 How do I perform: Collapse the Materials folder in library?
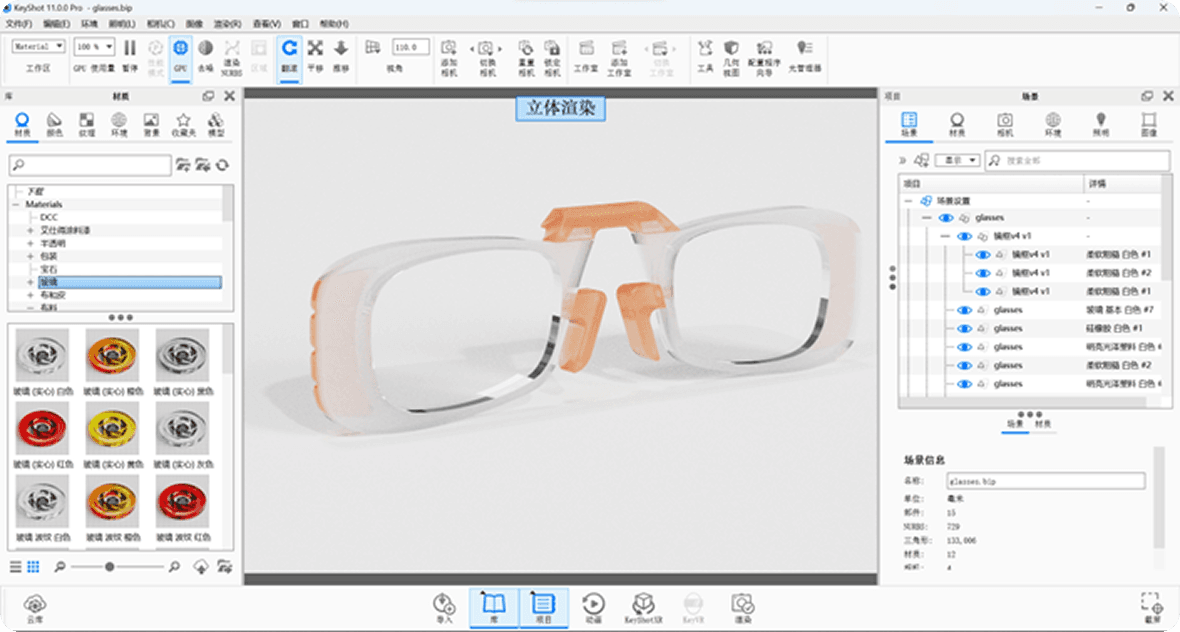(x=15, y=203)
